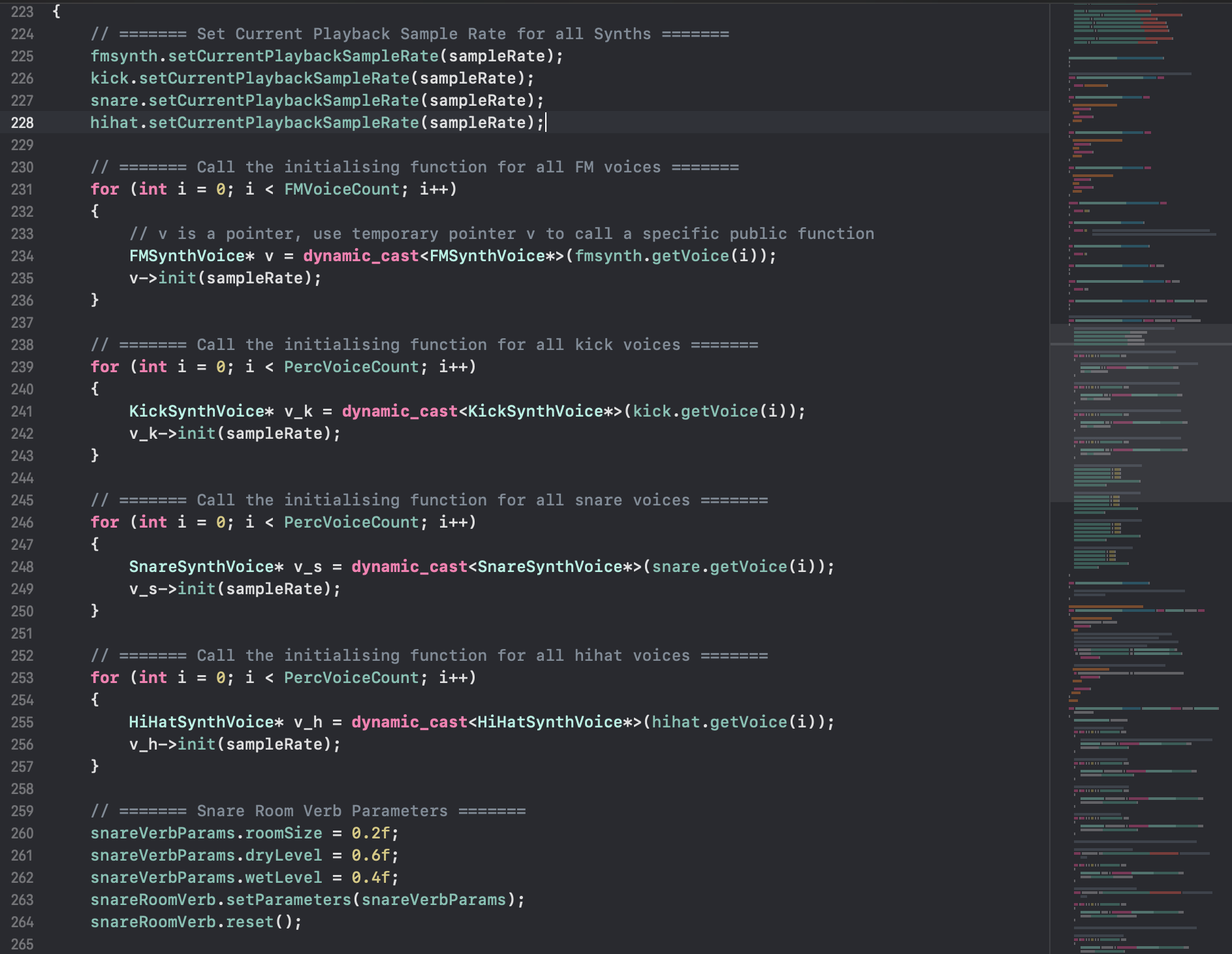This screenshot has width=1232, height=954.
Task: Click line number 246 in the gutter
Action: click(x=22, y=522)
